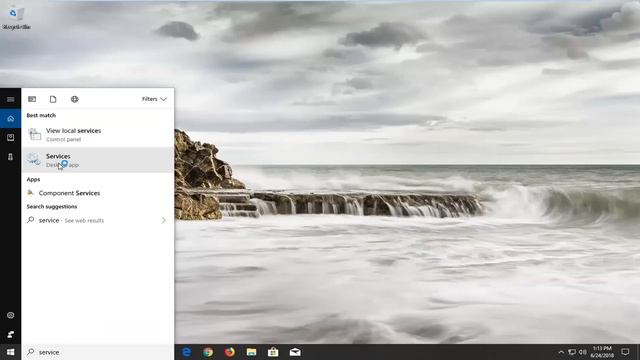The image size is (640, 360).
Task: Click the third icon in the search sidebar
Action: 11,157
